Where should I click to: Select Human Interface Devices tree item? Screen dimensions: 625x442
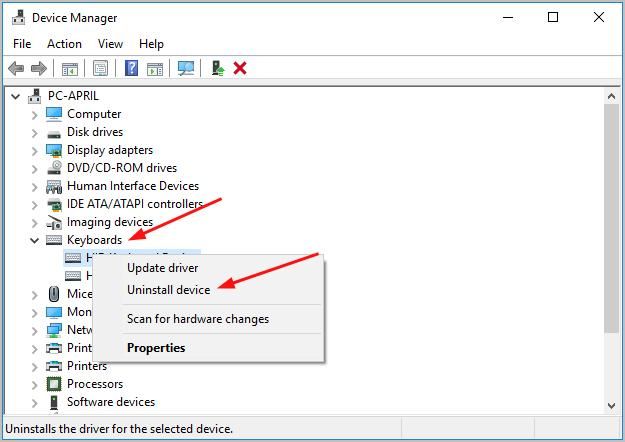click(x=132, y=186)
